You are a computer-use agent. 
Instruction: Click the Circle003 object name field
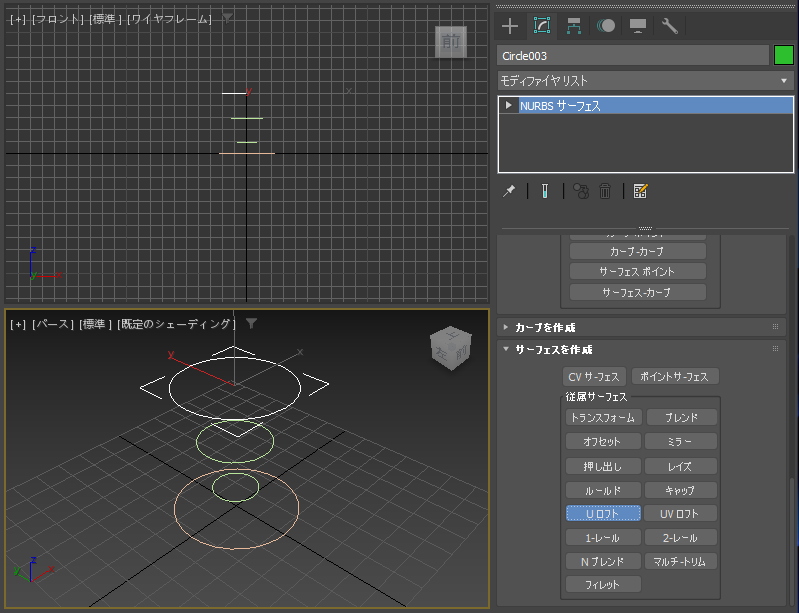[x=633, y=55]
